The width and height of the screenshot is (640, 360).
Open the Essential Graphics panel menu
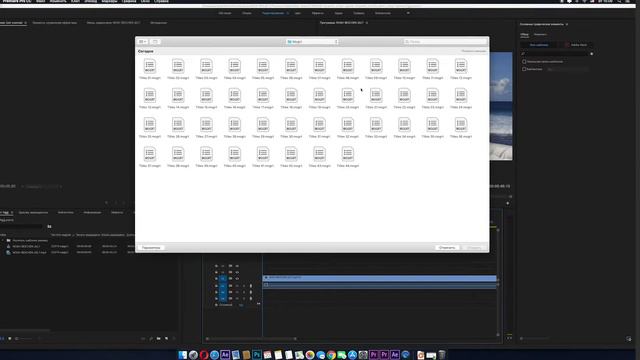(x=567, y=24)
